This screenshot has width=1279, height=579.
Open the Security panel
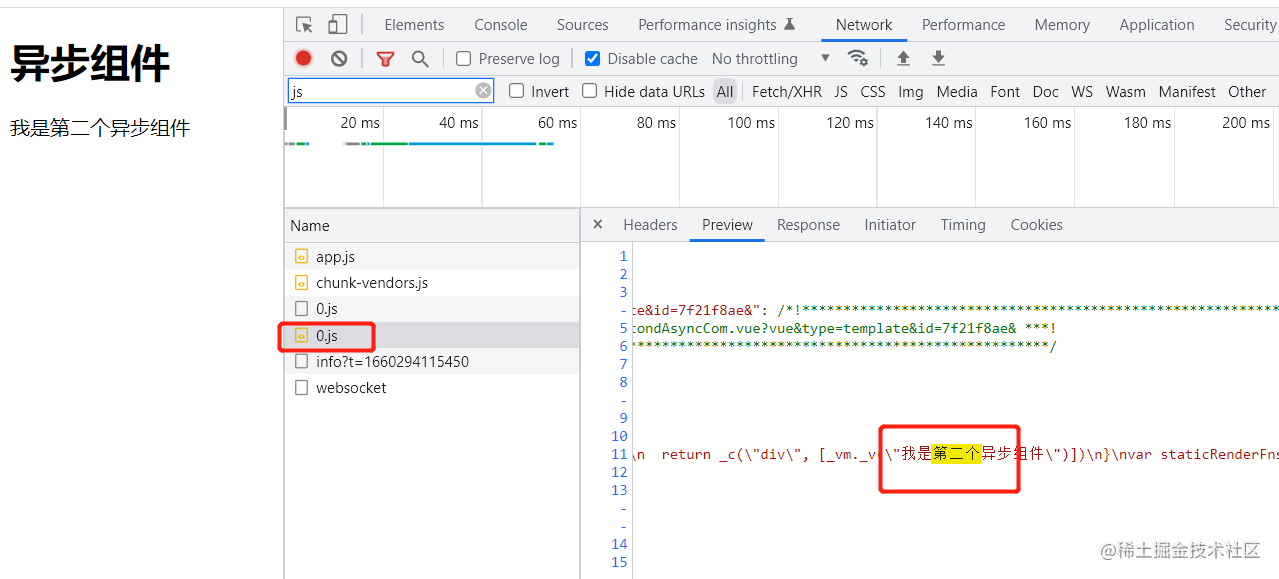coord(1250,25)
